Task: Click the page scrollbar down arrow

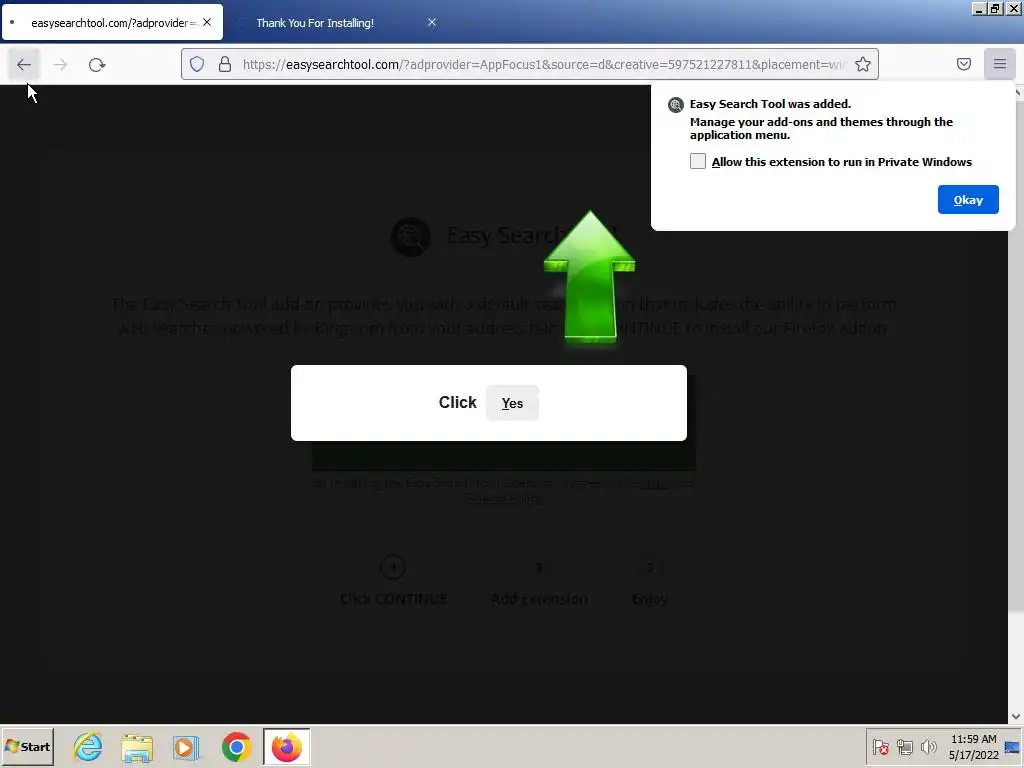Action: [x=1016, y=716]
